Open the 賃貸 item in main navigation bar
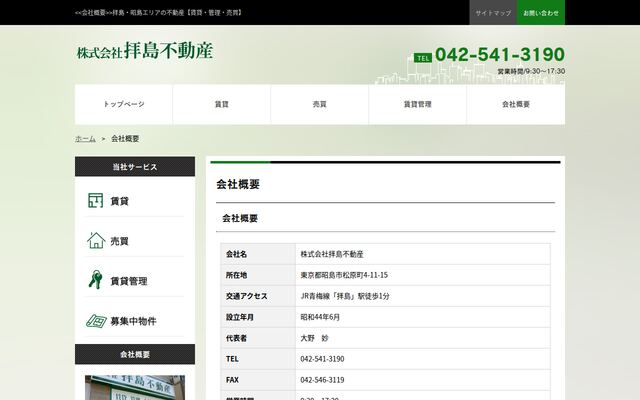Viewport: 640px width, 400px height. (x=222, y=104)
